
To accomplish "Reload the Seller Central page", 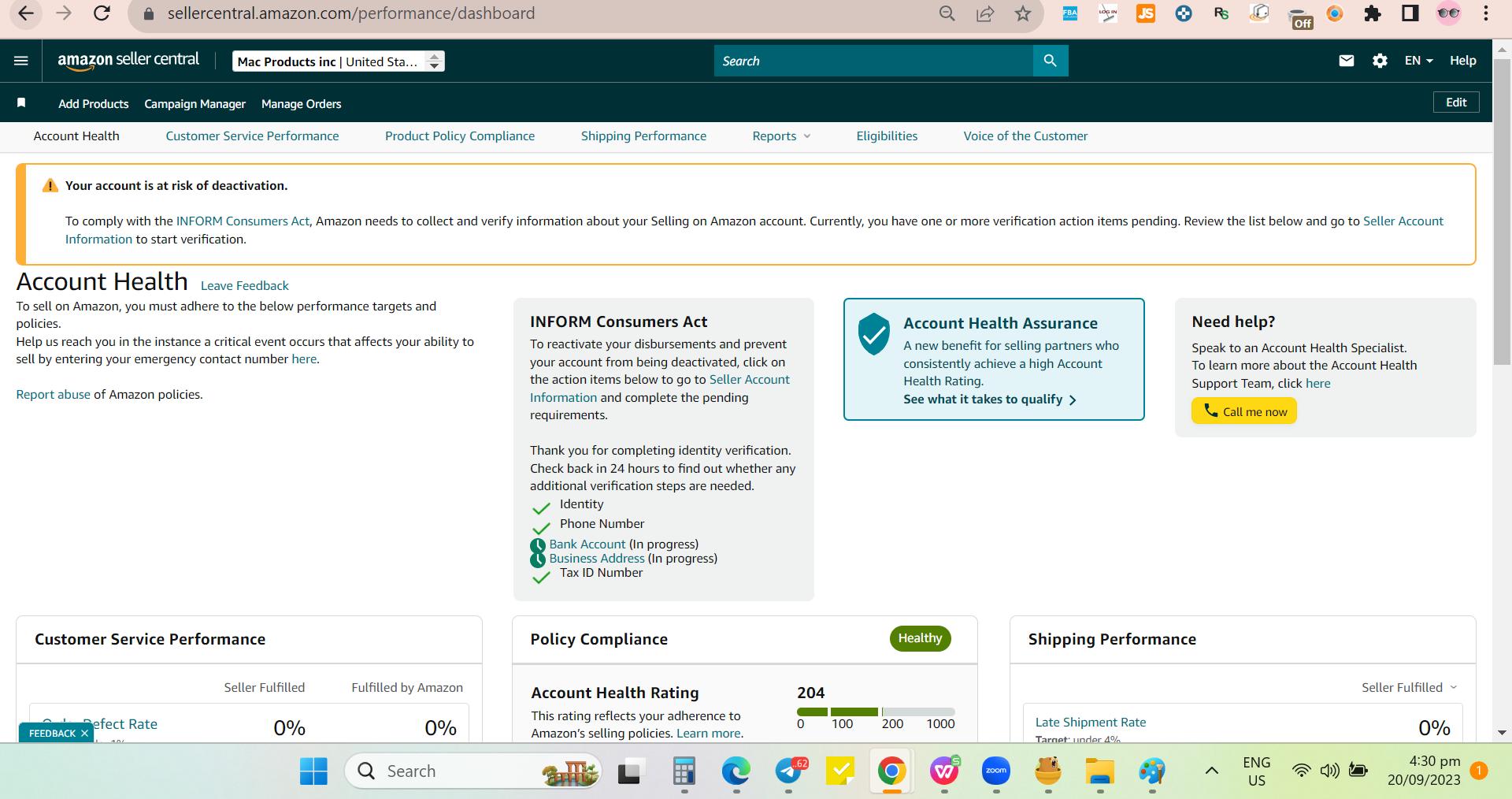I will [102, 13].
